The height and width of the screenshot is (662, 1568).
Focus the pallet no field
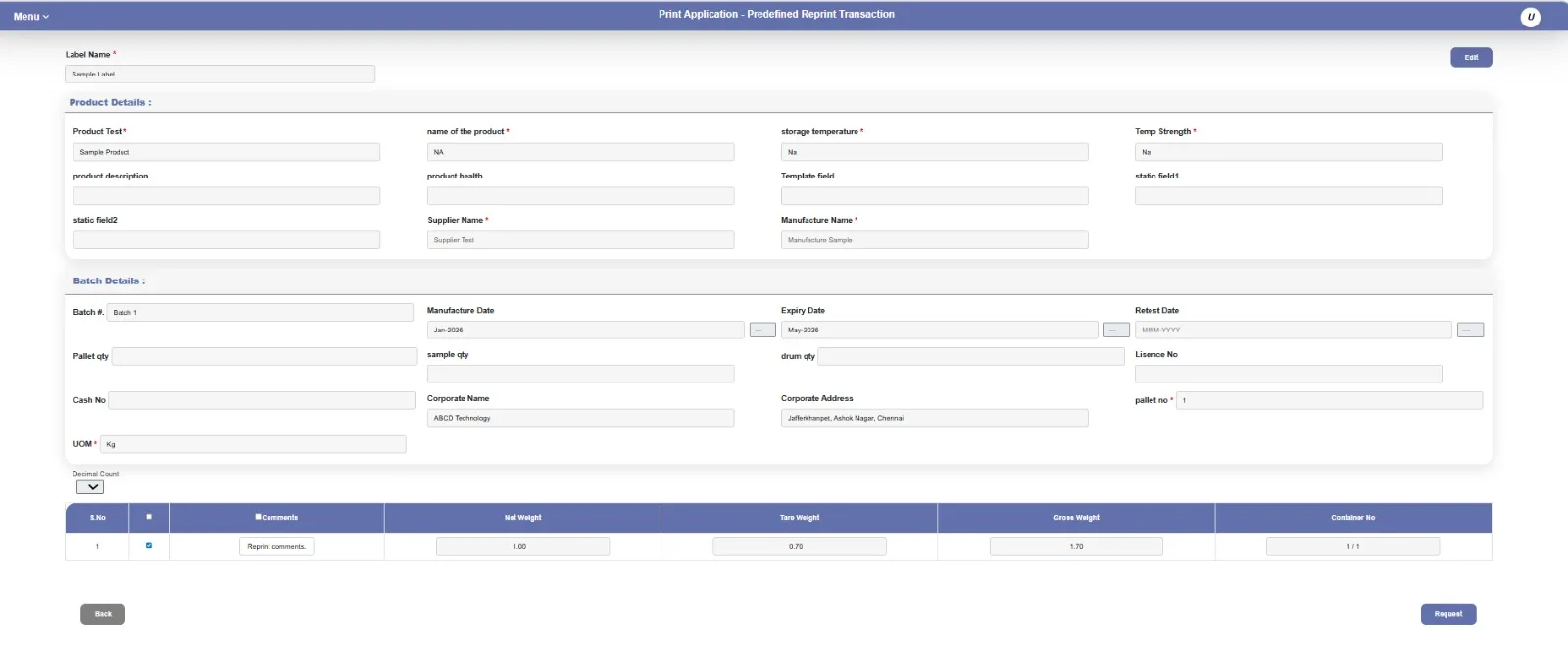click(x=1329, y=400)
